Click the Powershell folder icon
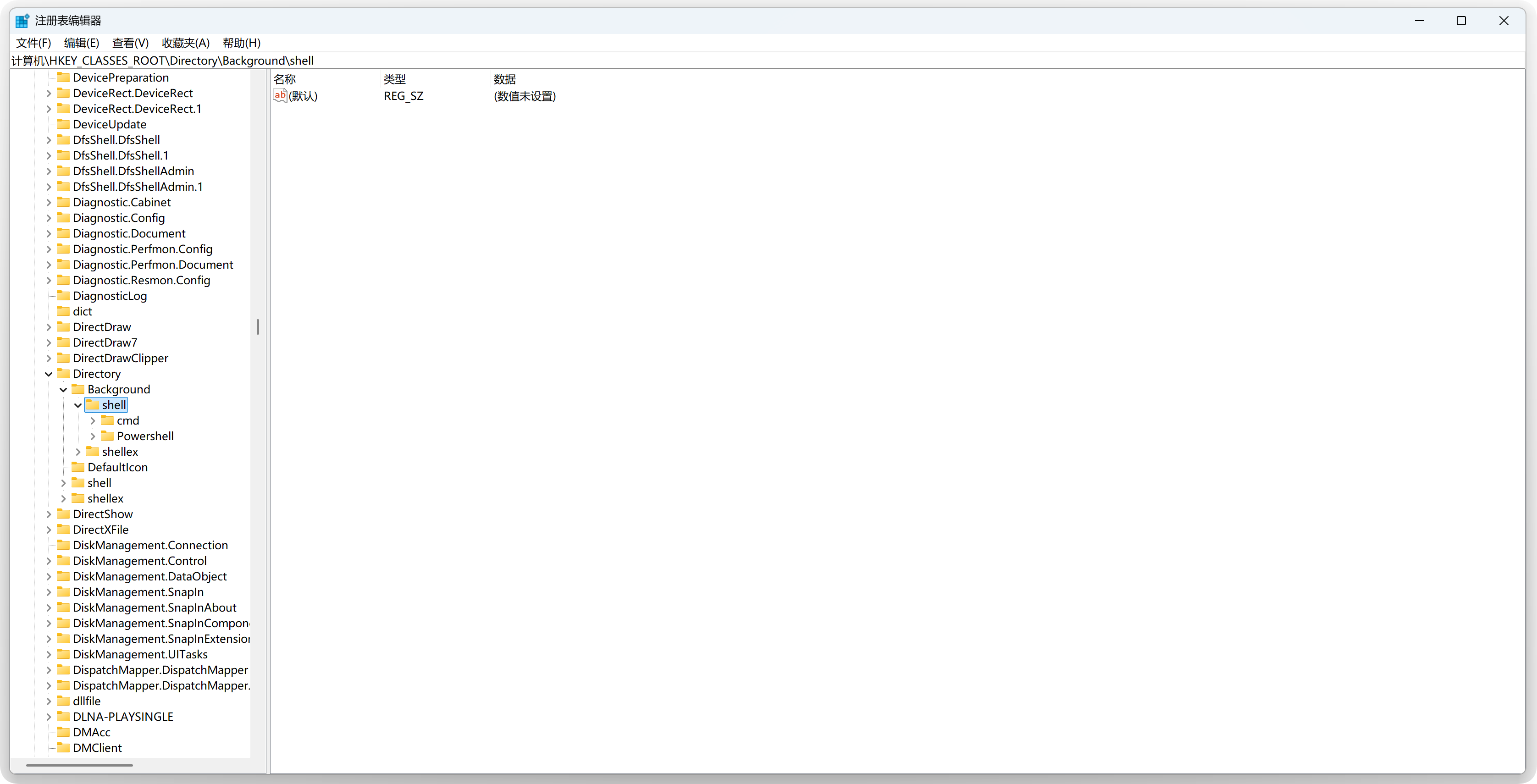Viewport: 1537px width, 784px height. [x=107, y=436]
